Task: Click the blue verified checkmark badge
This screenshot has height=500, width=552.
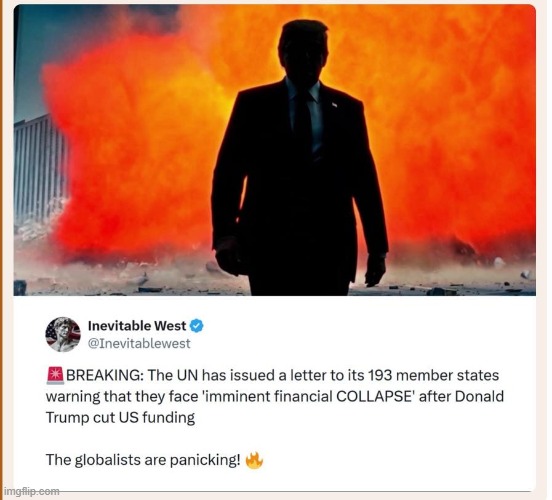Action: [197, 326]
